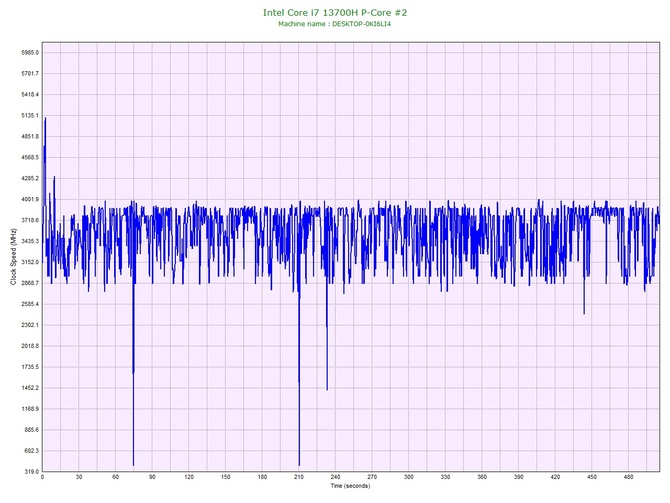Click the 5985.0 y-axis value
Viewport: 670px width, 503px height.
30,53
